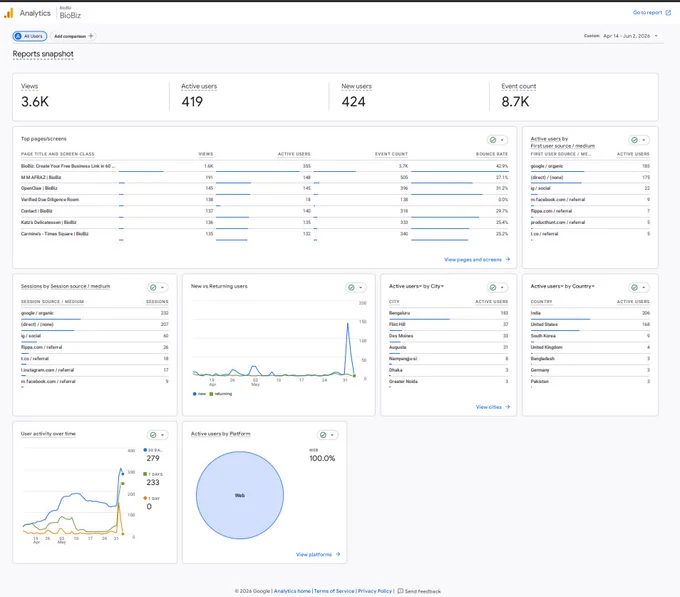The height and width of the screenshot is (597, 680).
Task: Click 'l.instagram.com / referral' sessions row
Action: coord(95,370)
